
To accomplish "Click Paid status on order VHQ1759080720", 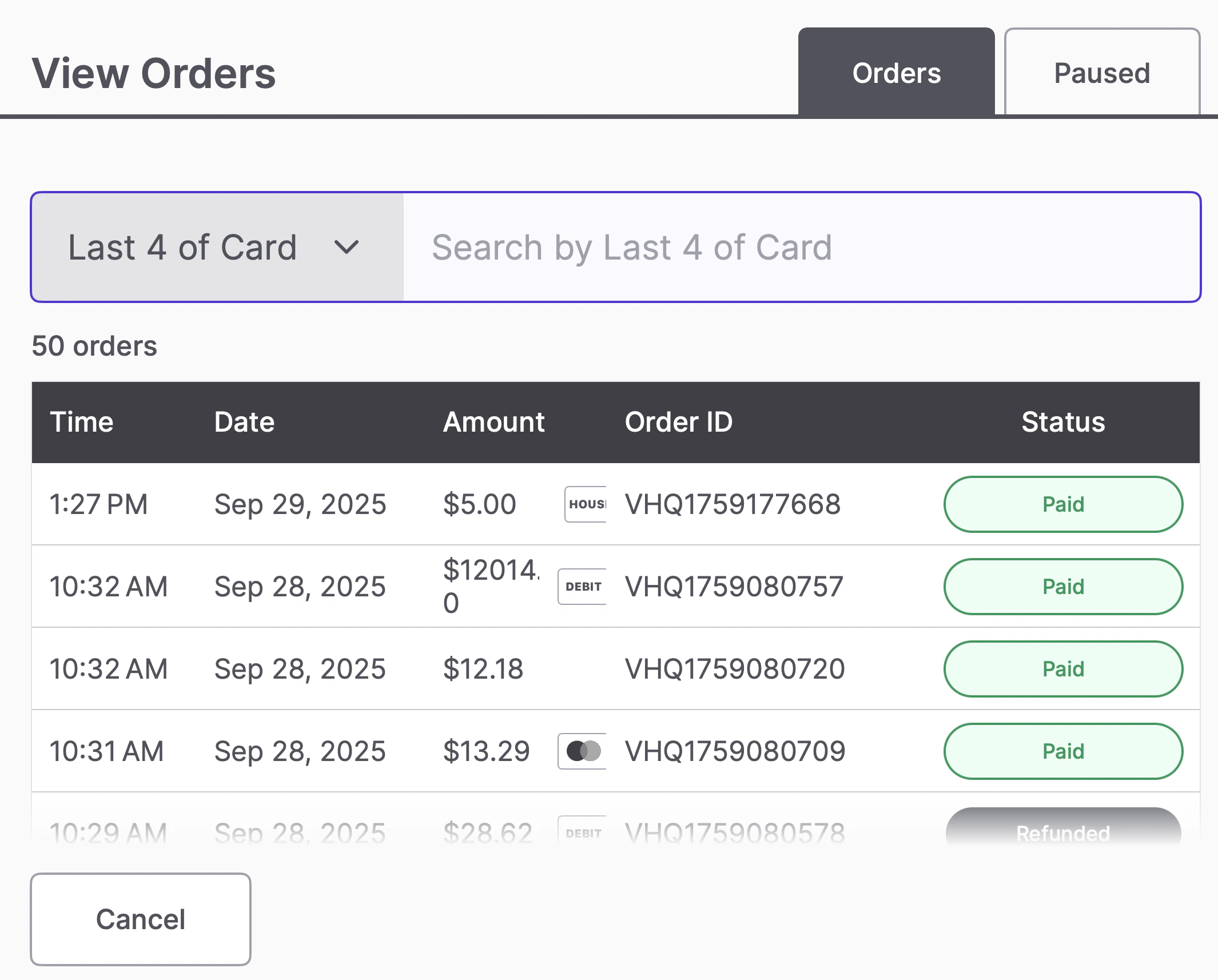I will pos(1062,669).
